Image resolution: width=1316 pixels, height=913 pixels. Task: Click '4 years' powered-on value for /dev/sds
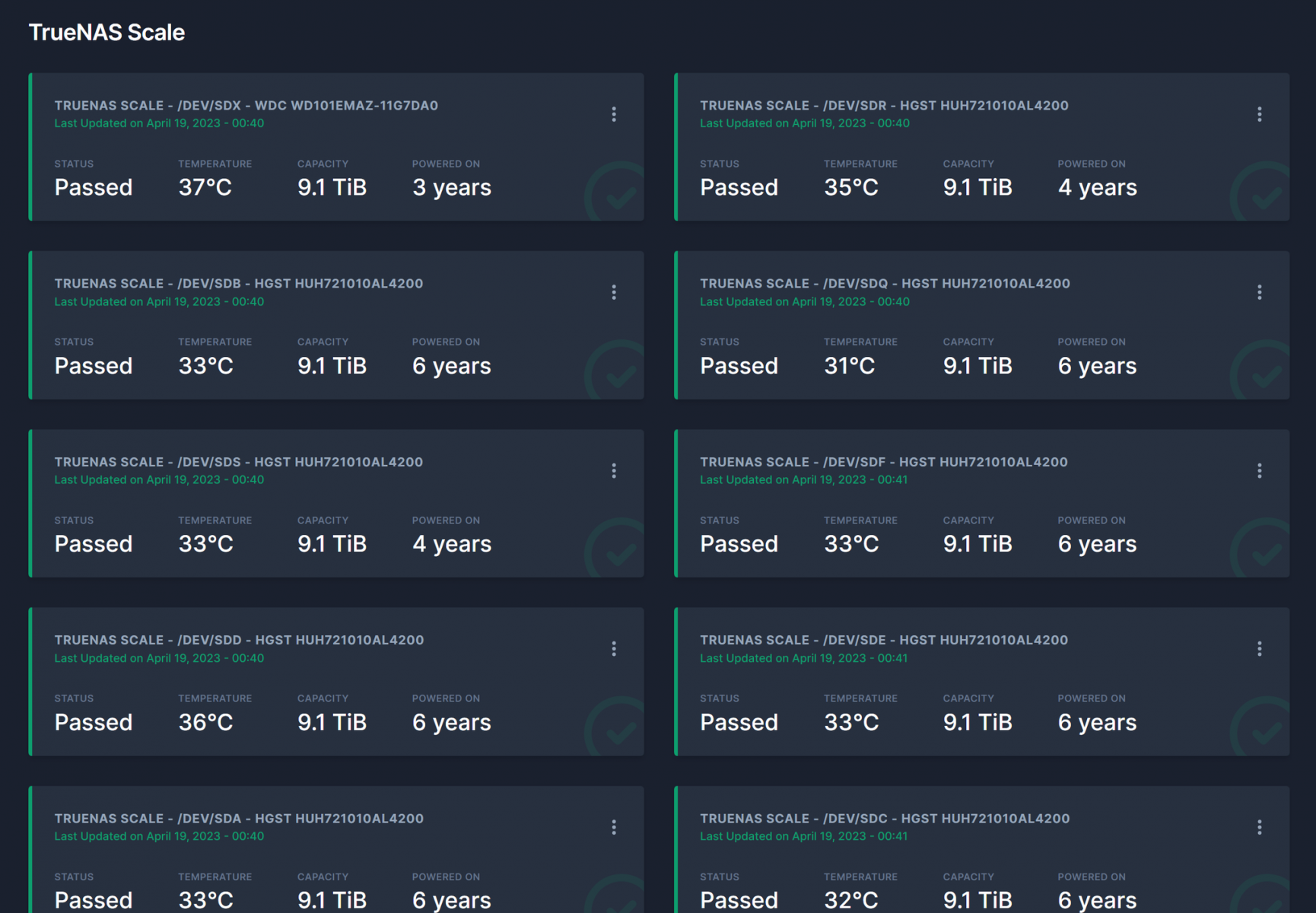tap(452, 545)
